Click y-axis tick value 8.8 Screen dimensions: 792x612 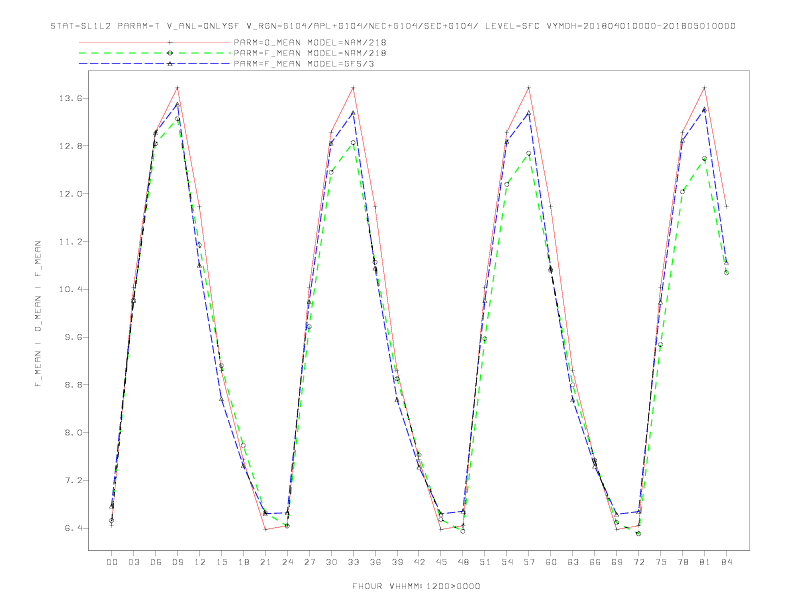[x=73, y=385]
